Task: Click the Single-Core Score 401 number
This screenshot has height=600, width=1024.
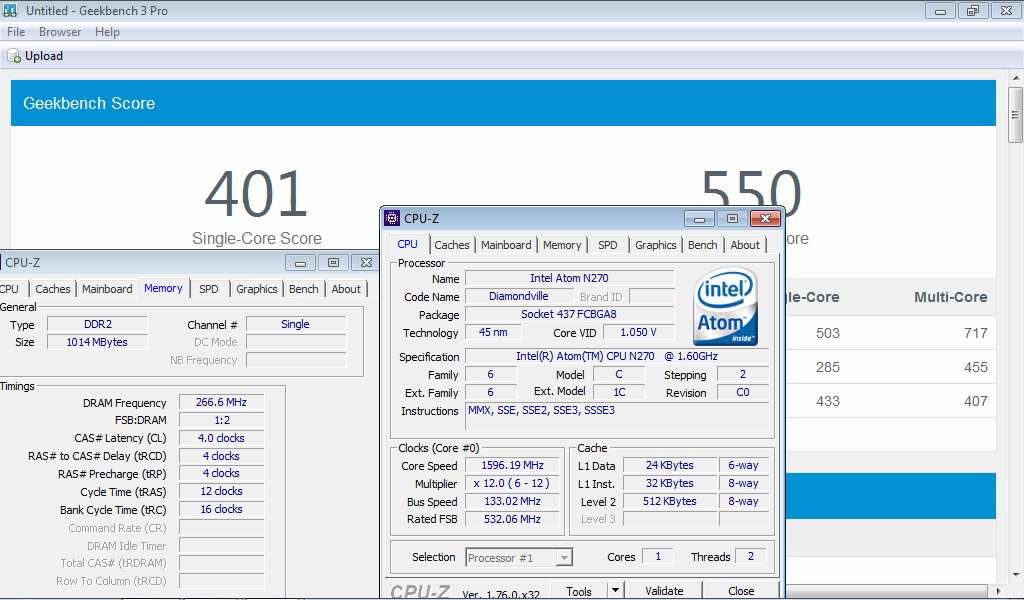Action: point(256,194)
